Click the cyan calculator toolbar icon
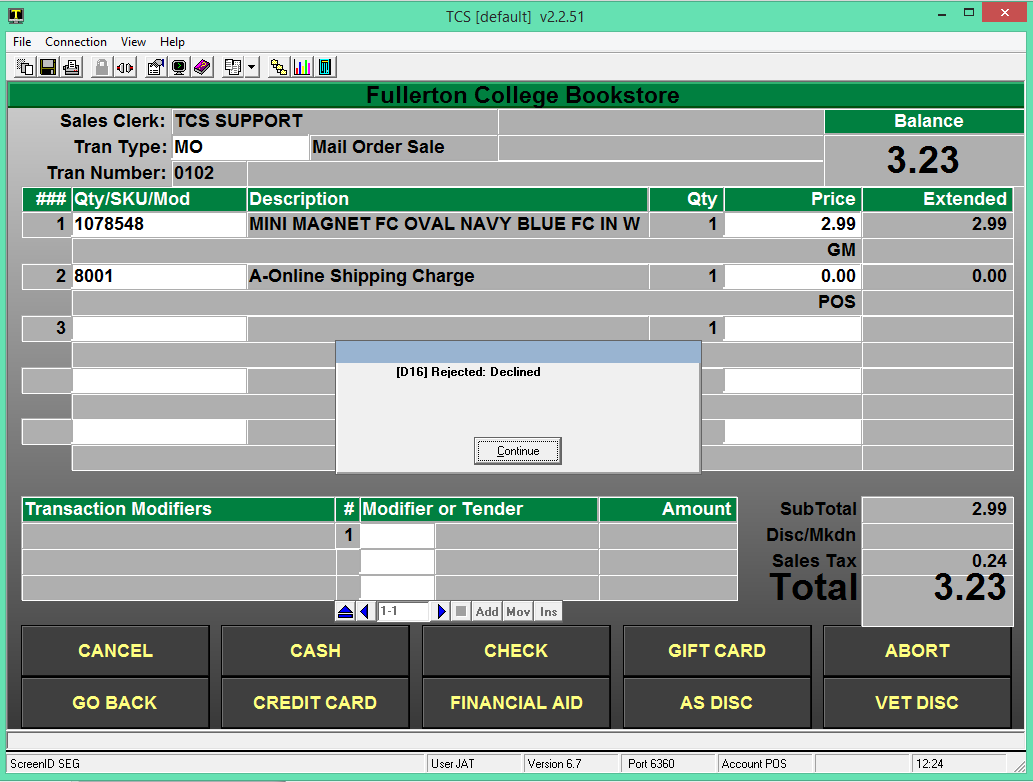Image resolution: width=1033 pixels, height=782 pixels. click(325, 67)
